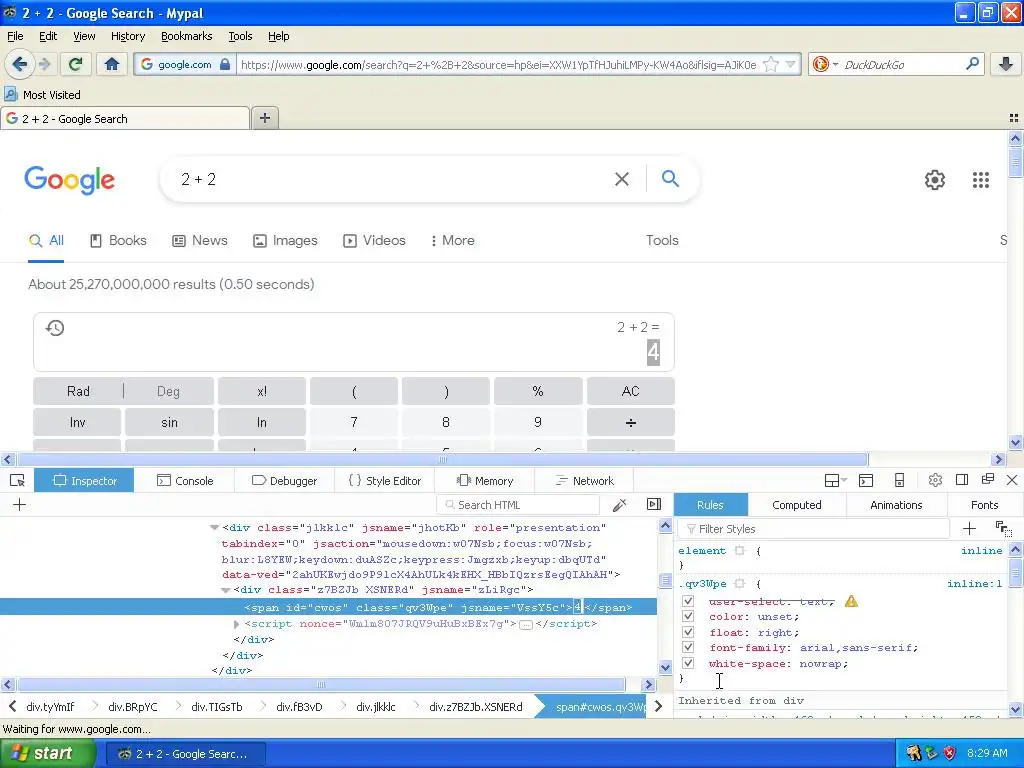Viewport: 1024px width, 768px height.
Task: Click the AC calculator button
Action: click(x=630, y=391)
